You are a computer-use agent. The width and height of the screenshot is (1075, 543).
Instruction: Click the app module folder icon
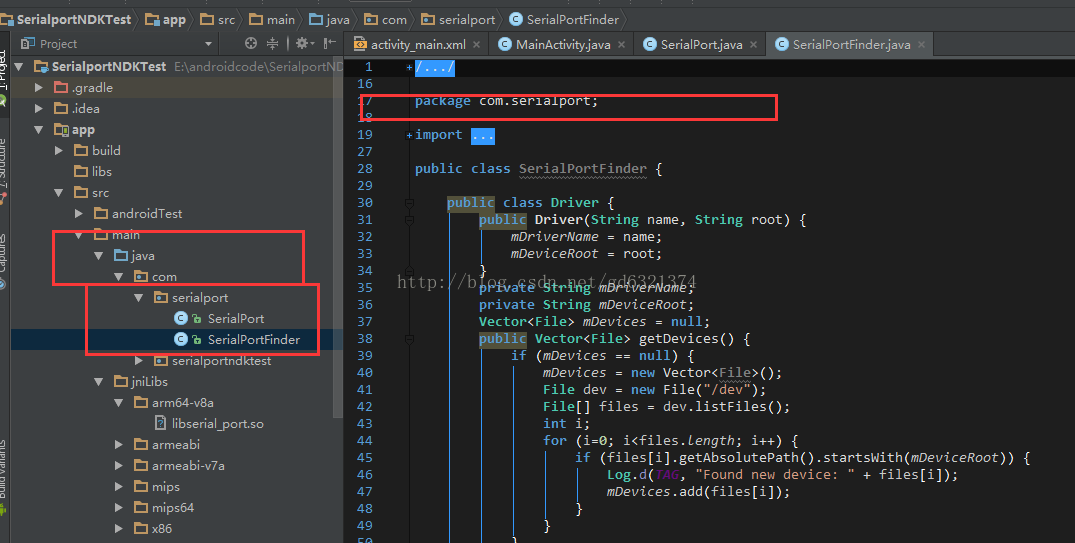tap(61, 130)
